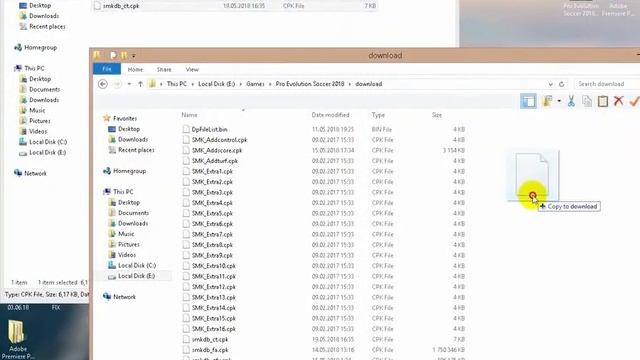
Task: Open Homegroup in download window sidebar
Action: pyautogui.click(x=129, y=171)
